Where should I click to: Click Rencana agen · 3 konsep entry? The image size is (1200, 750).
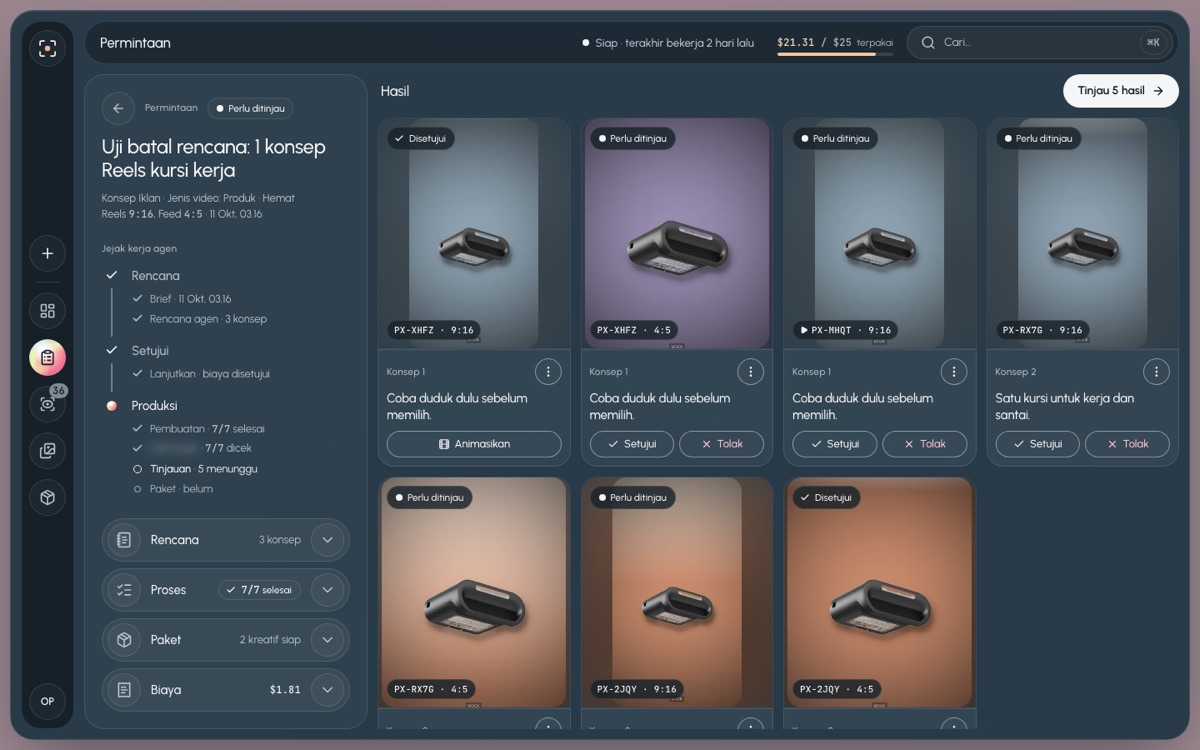(x=208, y=319)
